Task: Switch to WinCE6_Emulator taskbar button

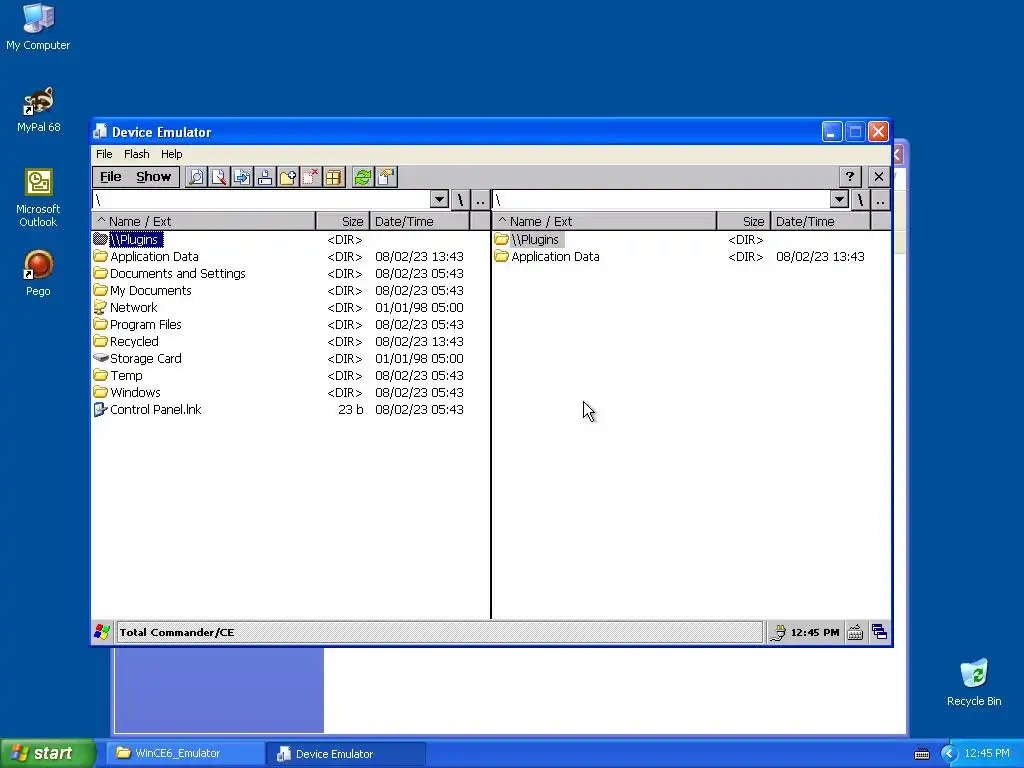Action: [x=186, y=754]
